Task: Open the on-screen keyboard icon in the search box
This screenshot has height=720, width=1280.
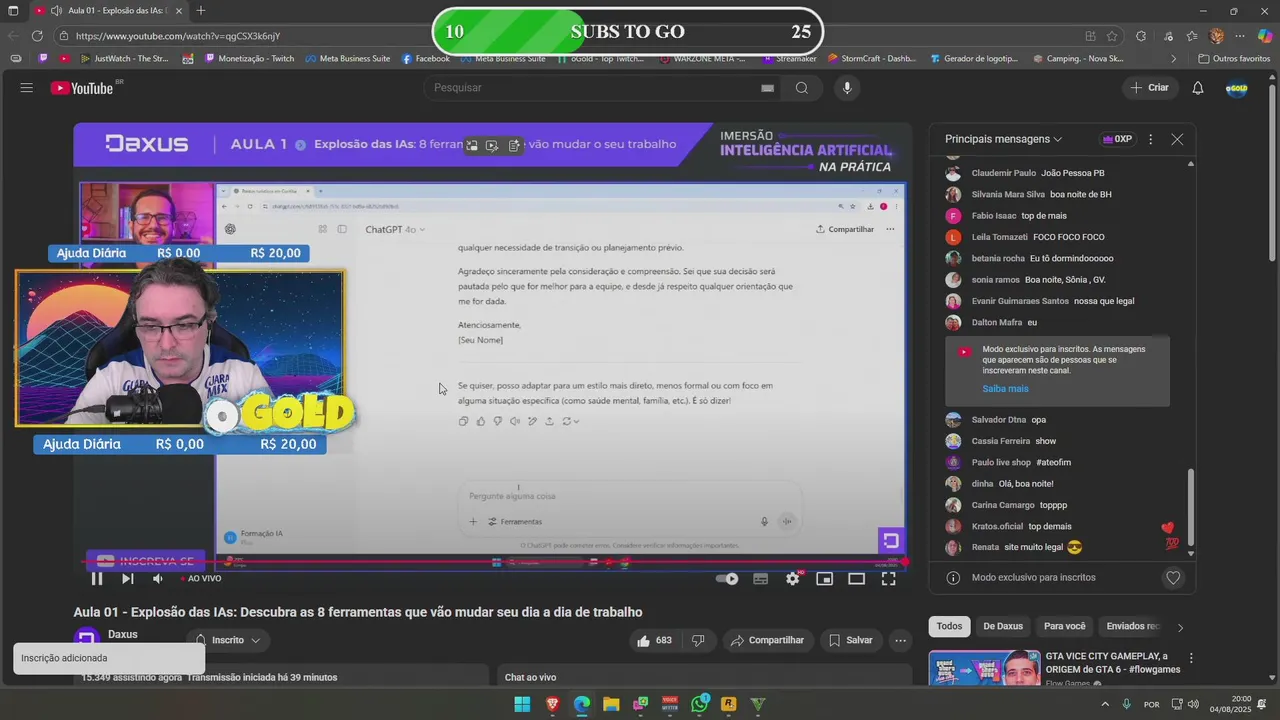Action: 767,88
